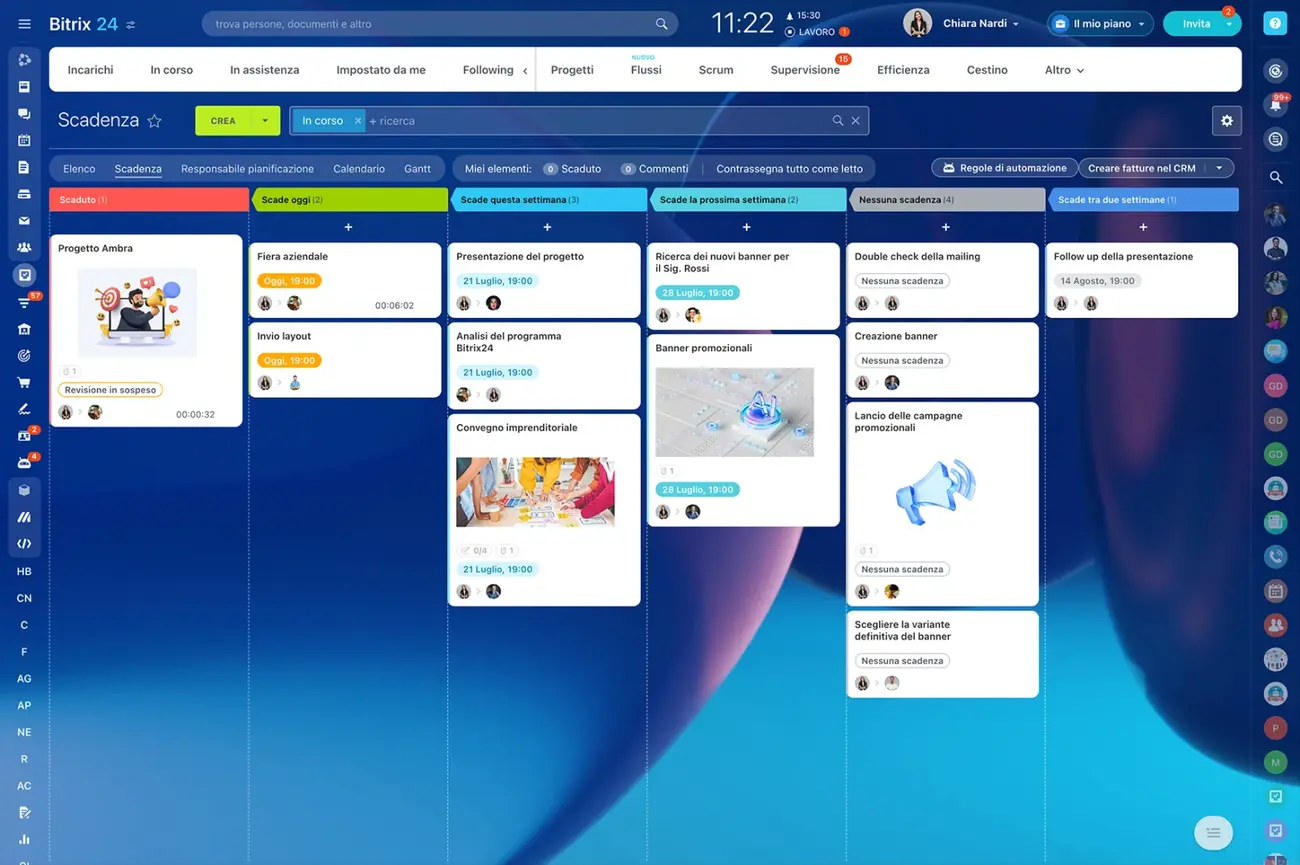Open the Calendario icon in the left sidebar
1300x865 pixels.
coord(24,141)
